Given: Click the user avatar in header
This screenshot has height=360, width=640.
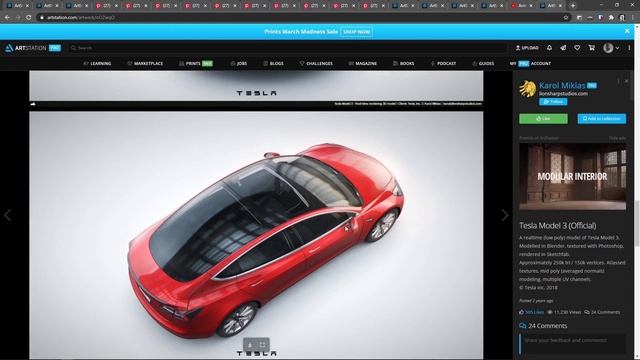Looking at the screenshot, I should (x=608, y=48).
